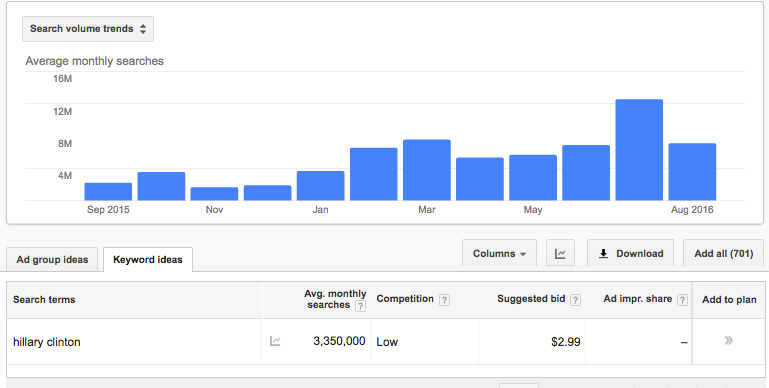Image resolution: width=769 pixels, height=388 pixels.
Task: Sort by Avg. monthly searches column header
Action: 335,299
